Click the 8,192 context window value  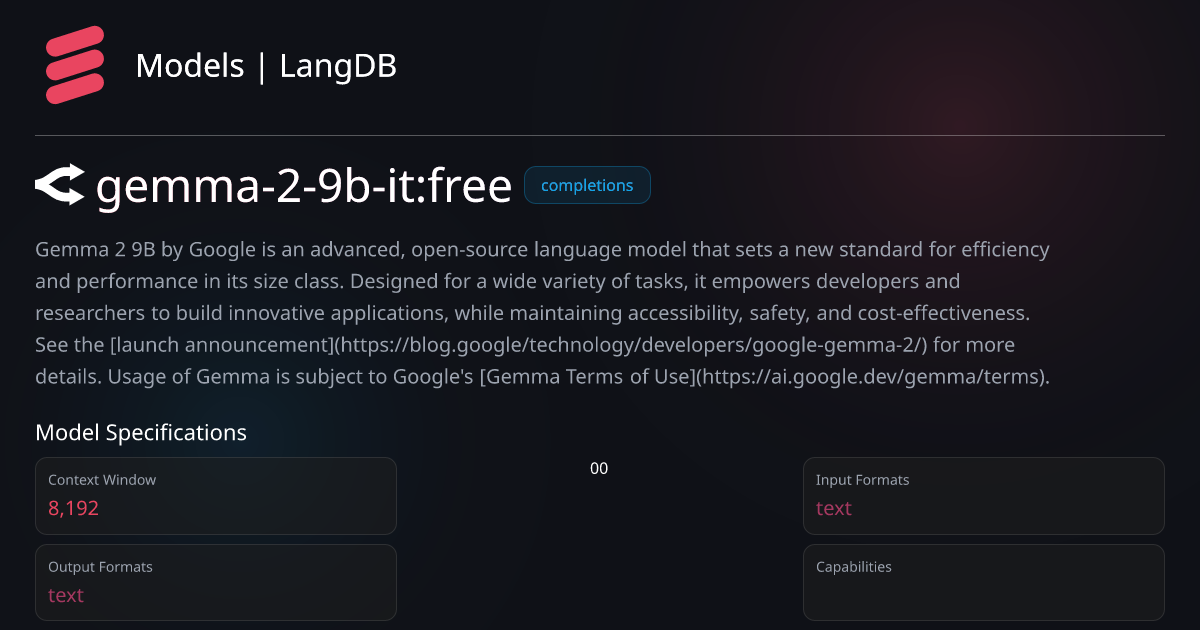[74, 508]
